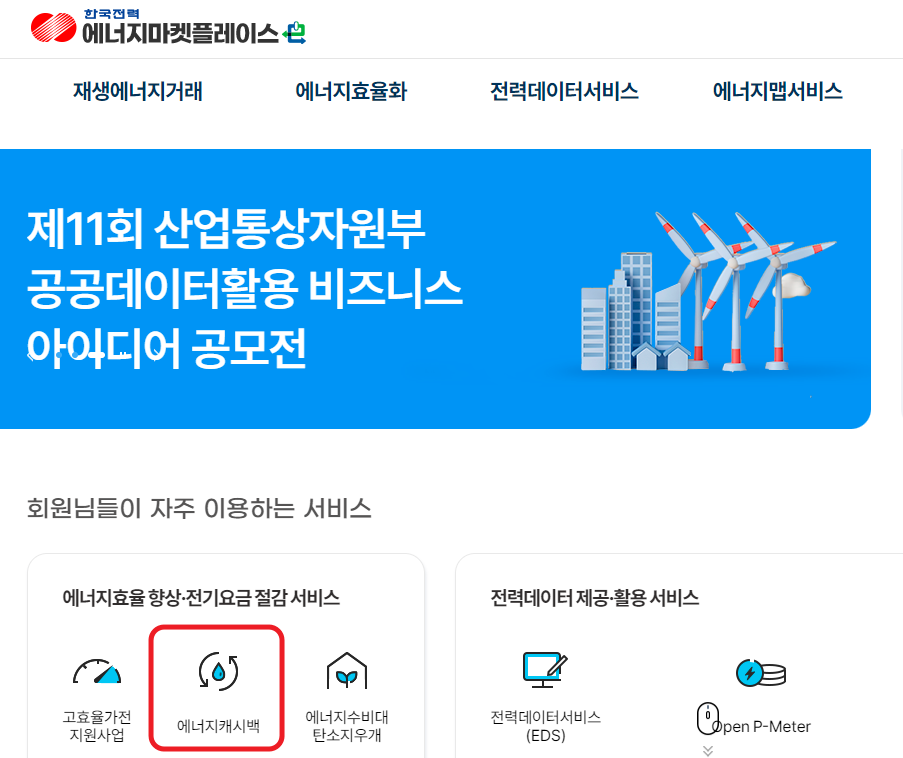
Task: Open the 에너지맵서비스 menu
Action: (x=777, y=92)
